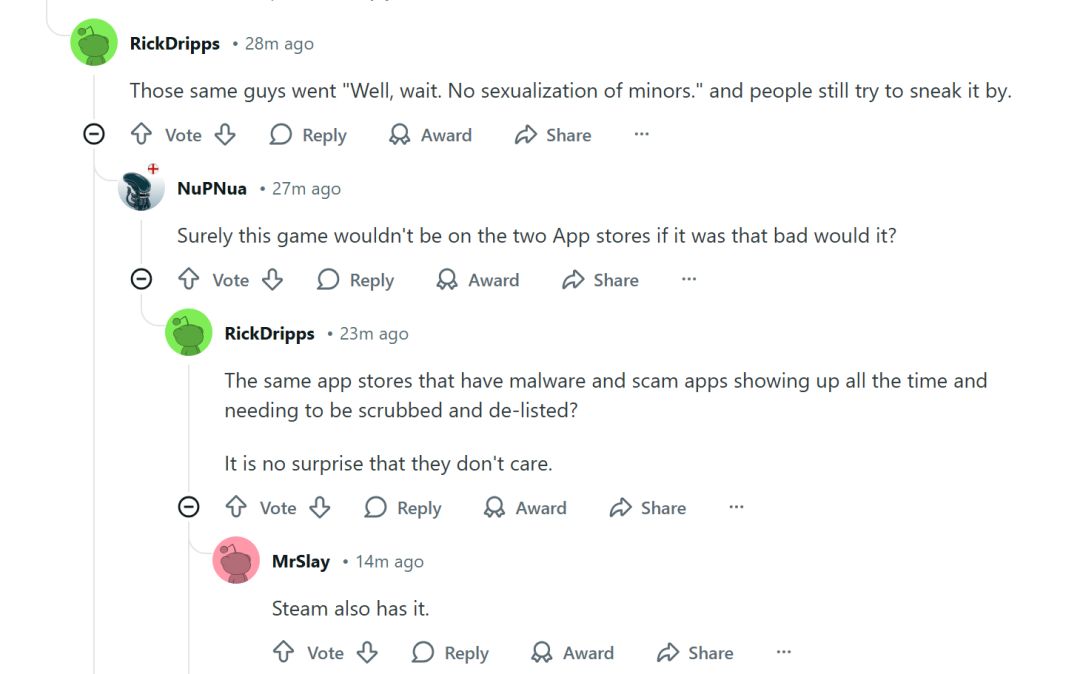The height and width of the screenshot is (674, 1080).
Task: Click RickDripps' green snoo avatar
Action: click(x=94, y=43)
